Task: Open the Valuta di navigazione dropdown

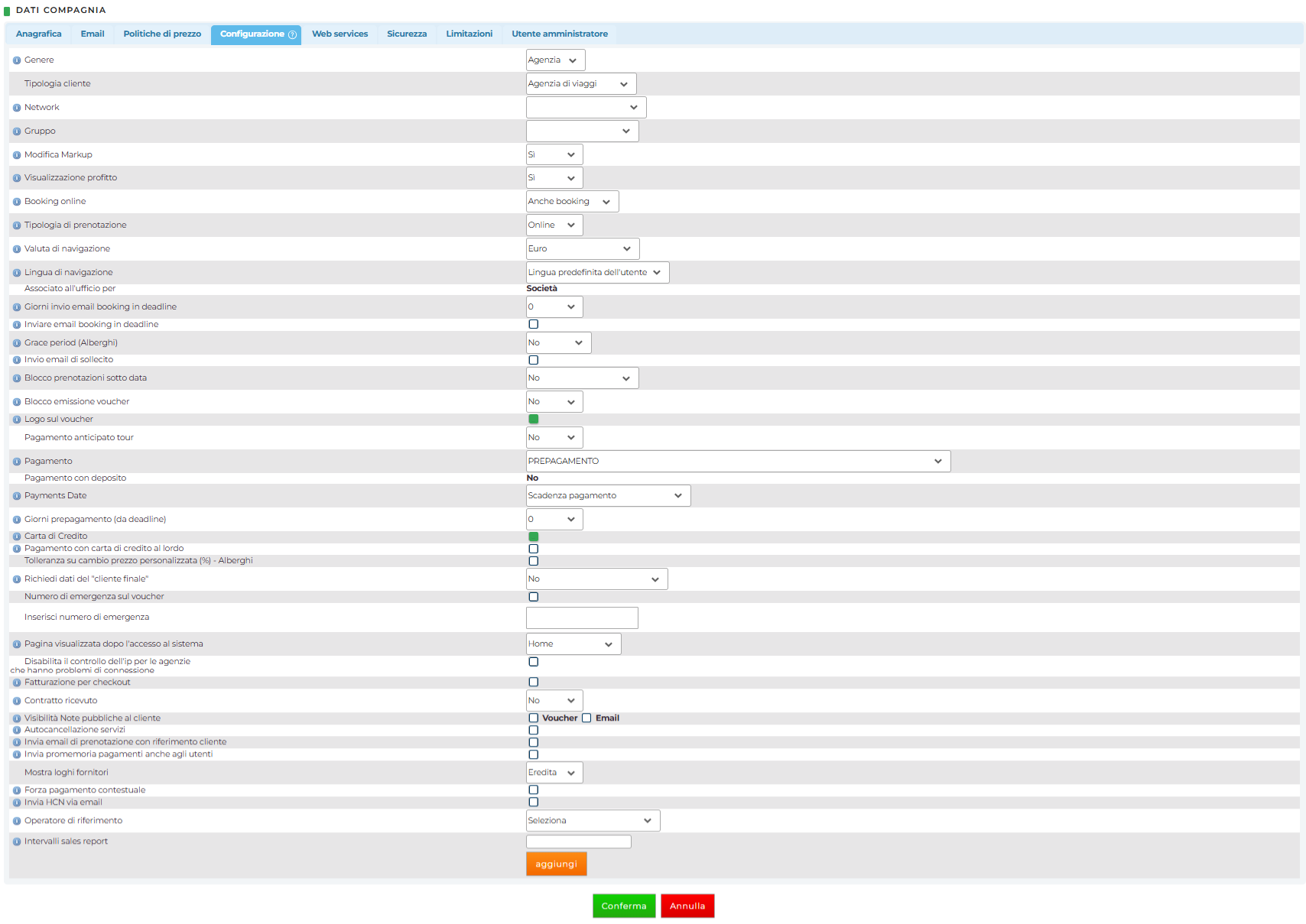Action: pyautogui.click(x=582, y=248)
